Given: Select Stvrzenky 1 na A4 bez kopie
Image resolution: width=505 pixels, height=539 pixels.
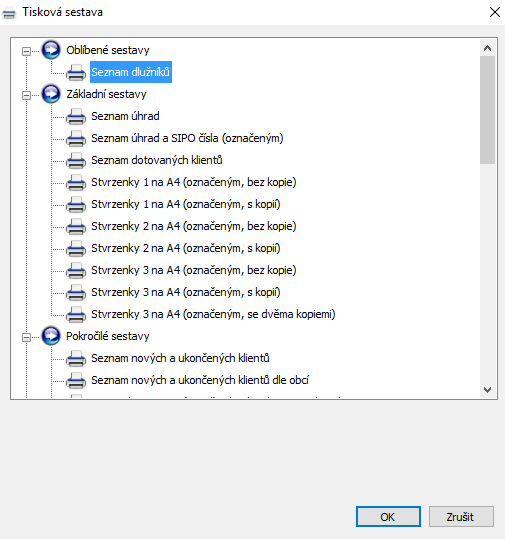Looking at the screenshot, I should point(194,182).
